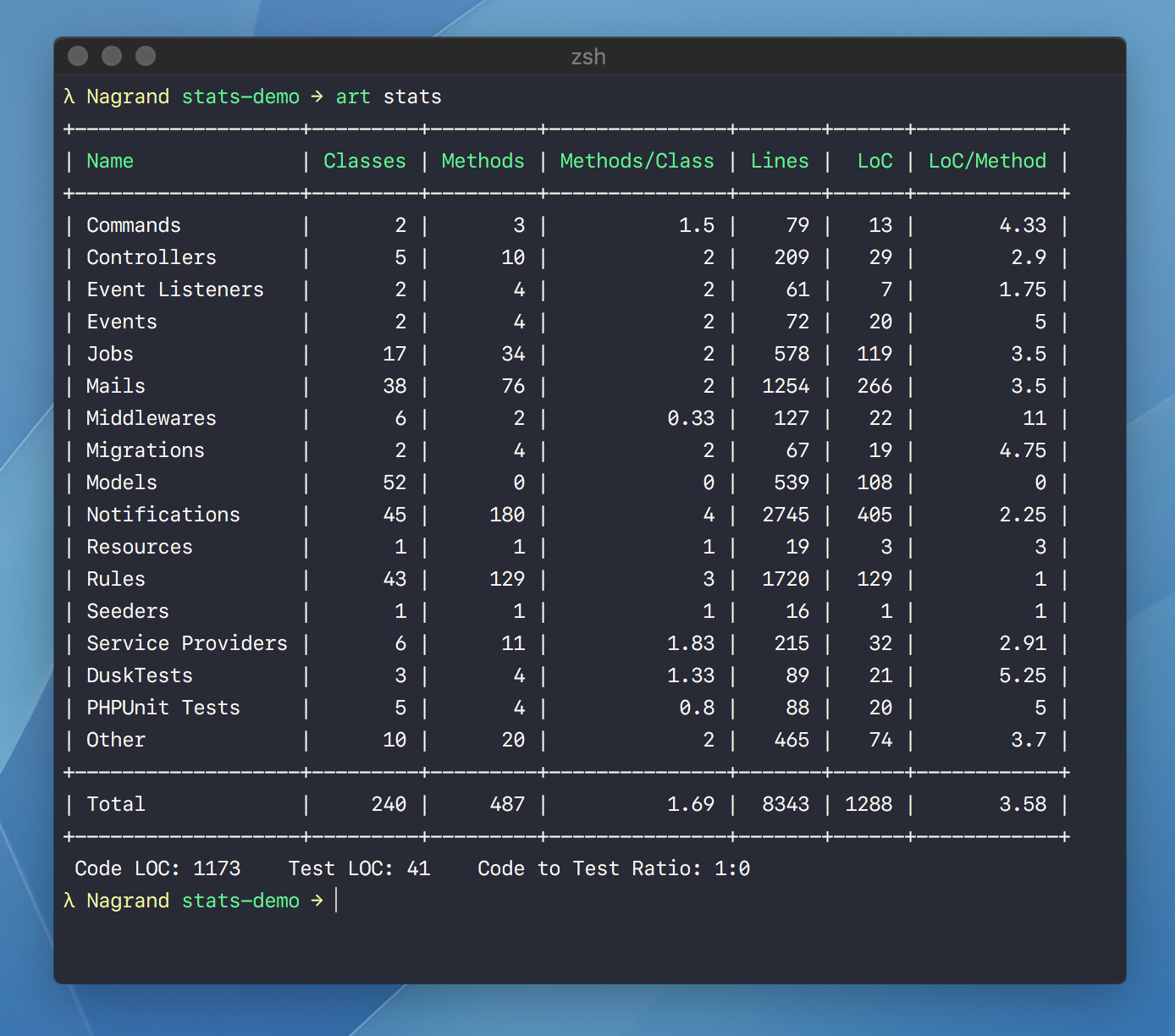Image resolution: width=1175 pixels, height=1036 pixels.
Task: Select the Models row label
Action: tap(121, 482)
